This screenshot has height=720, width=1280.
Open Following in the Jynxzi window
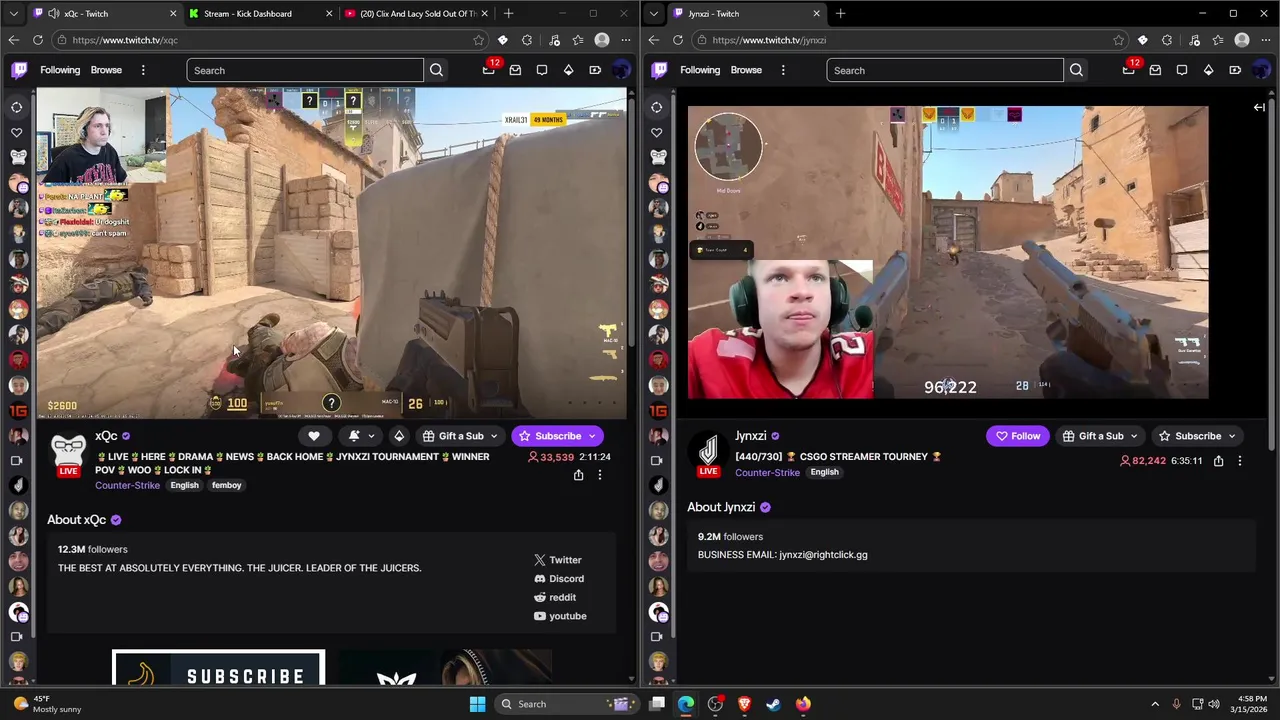pos(700,70)
